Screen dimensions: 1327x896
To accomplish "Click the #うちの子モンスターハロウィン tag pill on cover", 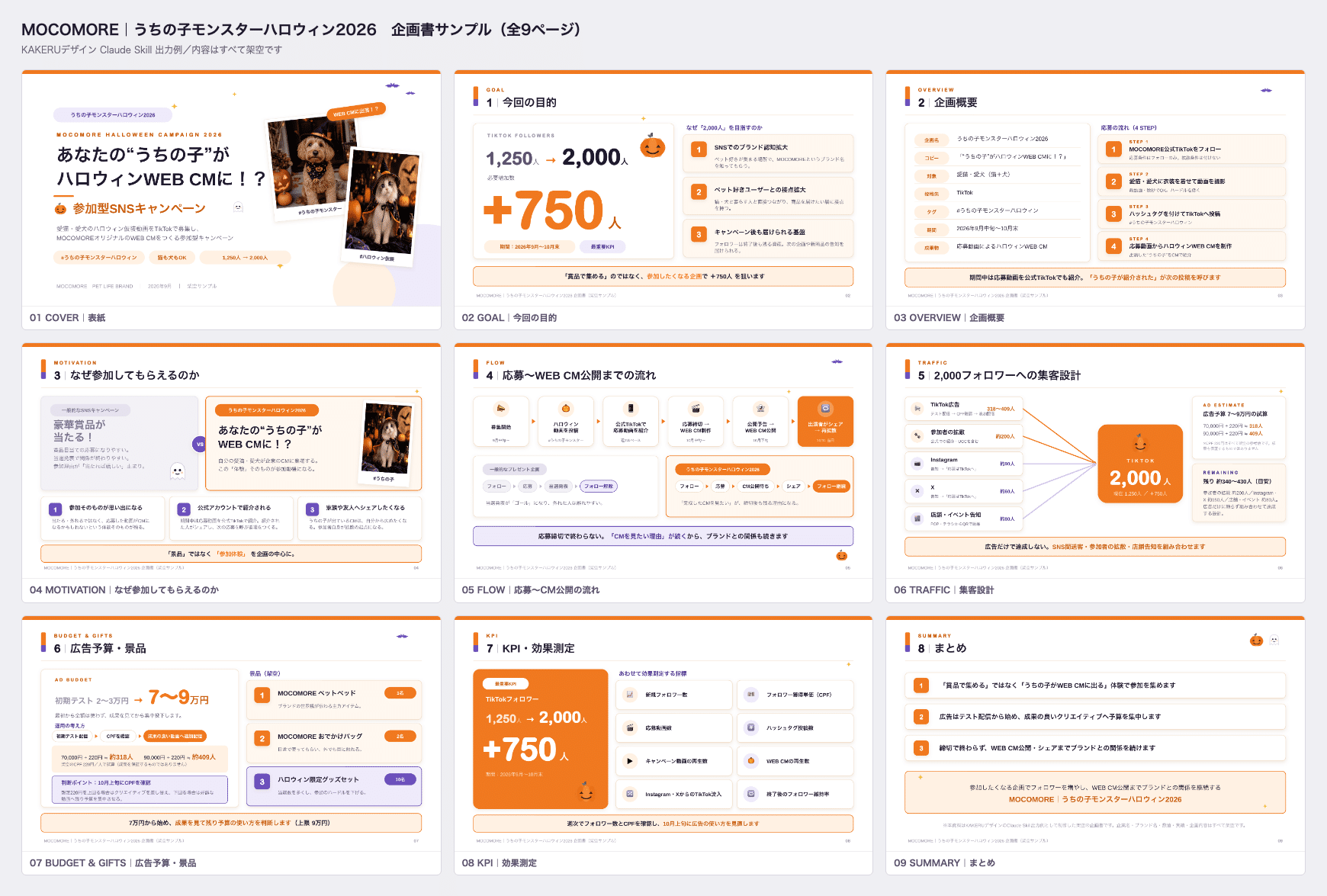I will pyautogui.click(x=99, y=258).
